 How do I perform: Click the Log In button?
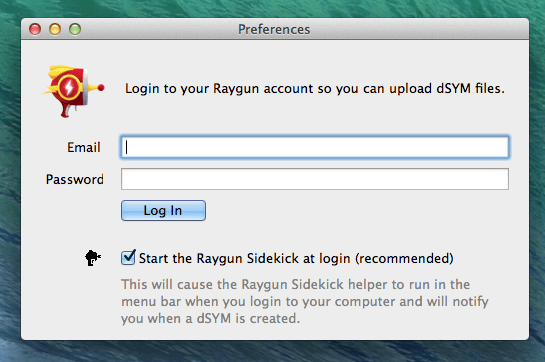click(163, 210)
